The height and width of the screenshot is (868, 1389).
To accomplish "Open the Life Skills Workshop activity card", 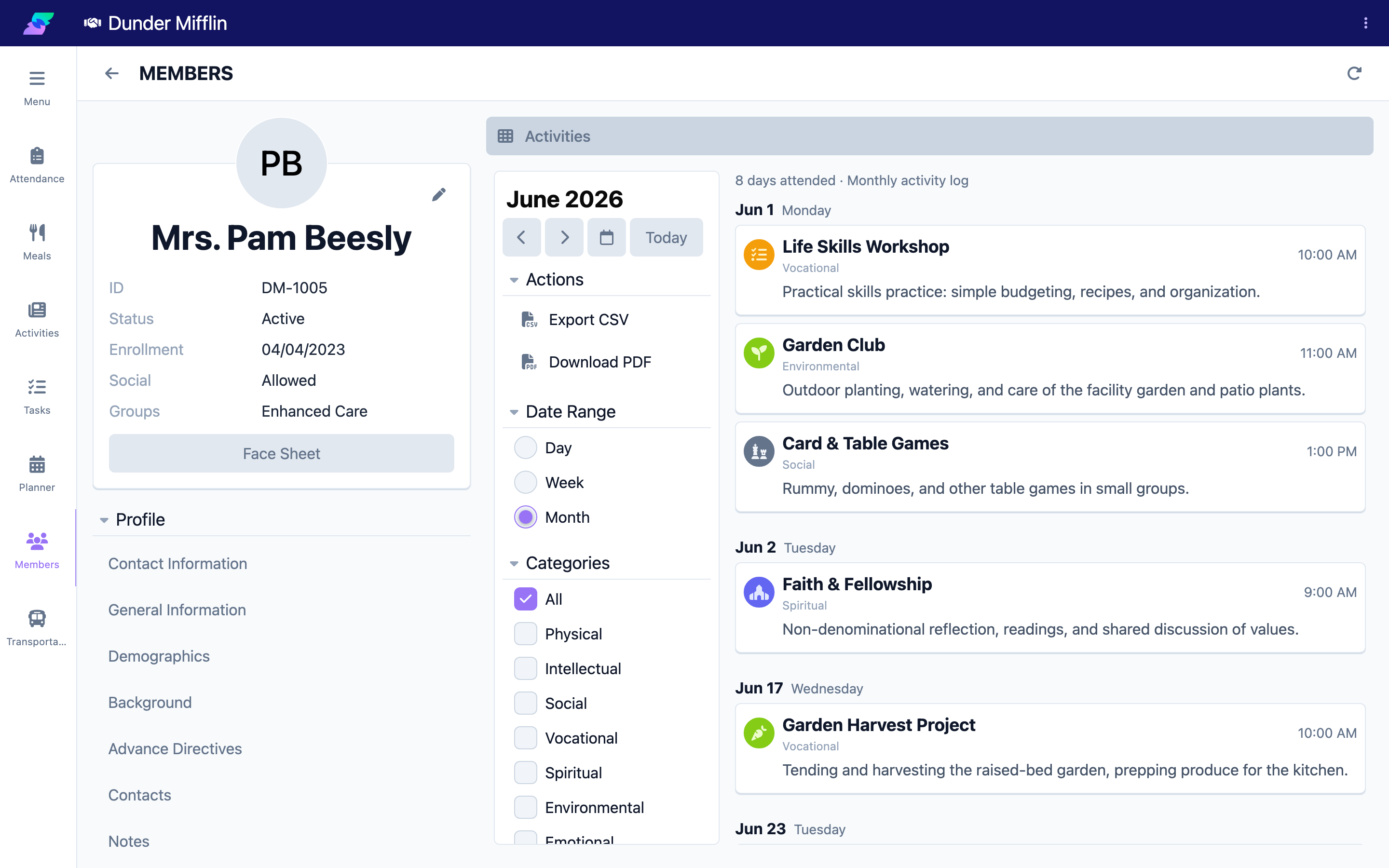I will (x=1050, y=270).
